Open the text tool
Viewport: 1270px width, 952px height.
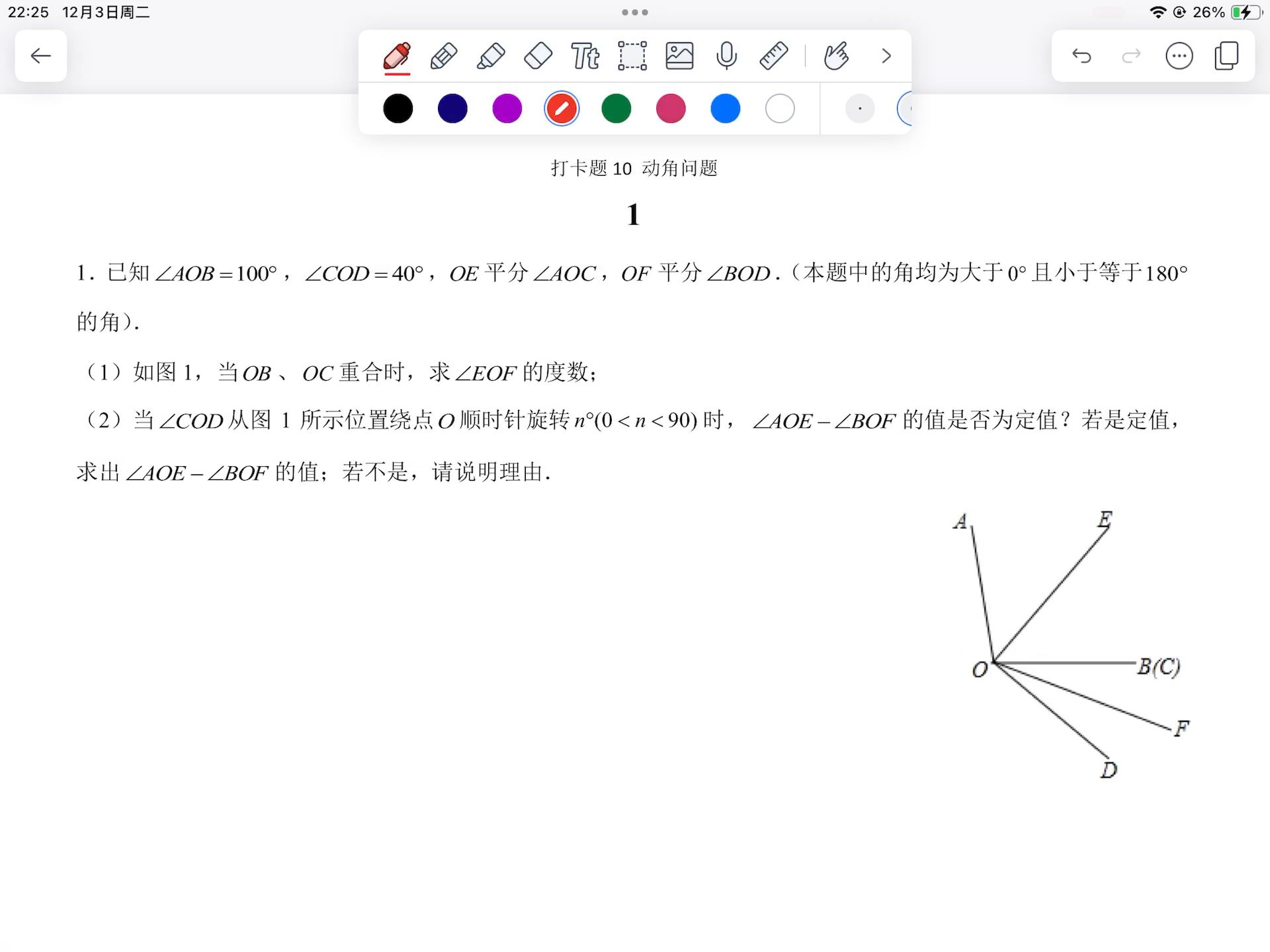585,56
